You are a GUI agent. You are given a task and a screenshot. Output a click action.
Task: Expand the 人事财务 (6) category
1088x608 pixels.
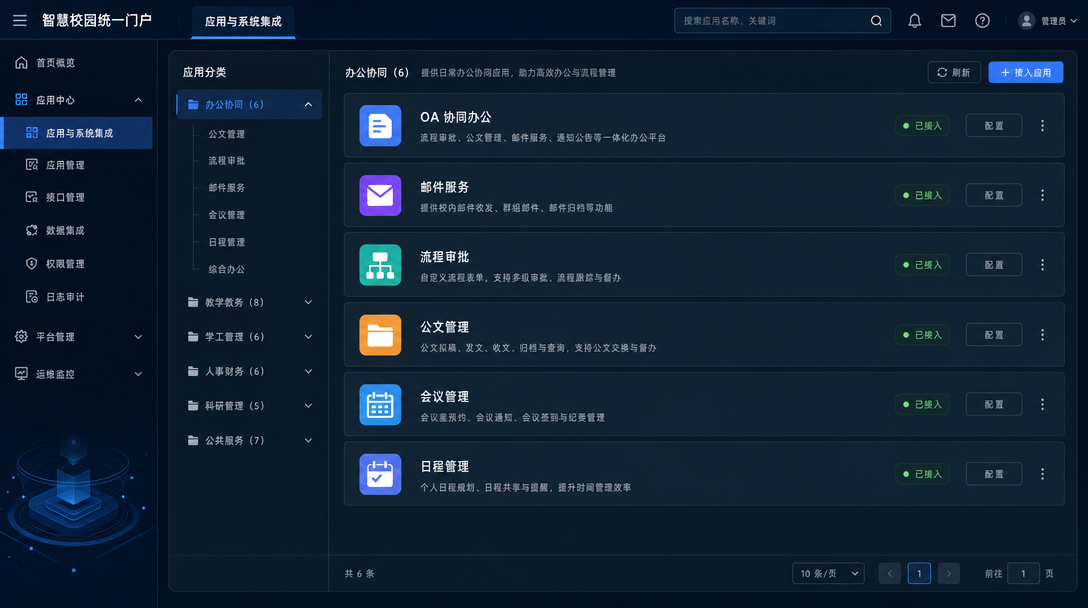(308, 371)
